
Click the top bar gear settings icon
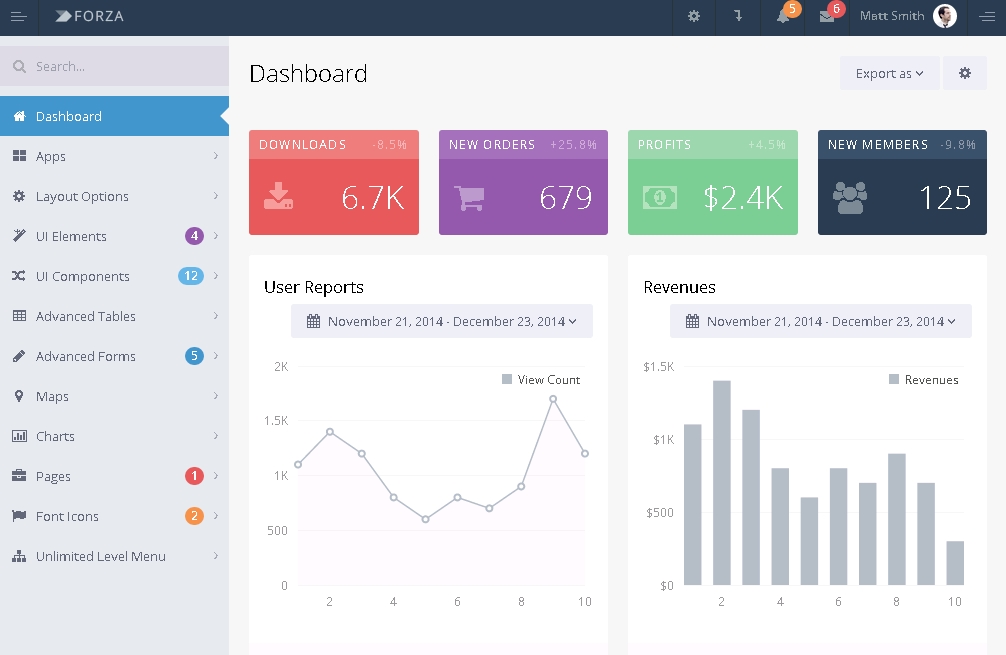point(694,16)
